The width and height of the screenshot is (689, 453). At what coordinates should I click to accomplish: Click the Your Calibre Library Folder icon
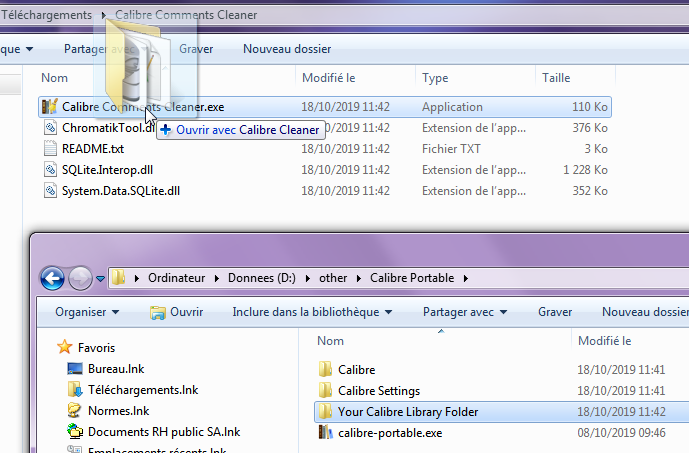(x=325, y=412)
